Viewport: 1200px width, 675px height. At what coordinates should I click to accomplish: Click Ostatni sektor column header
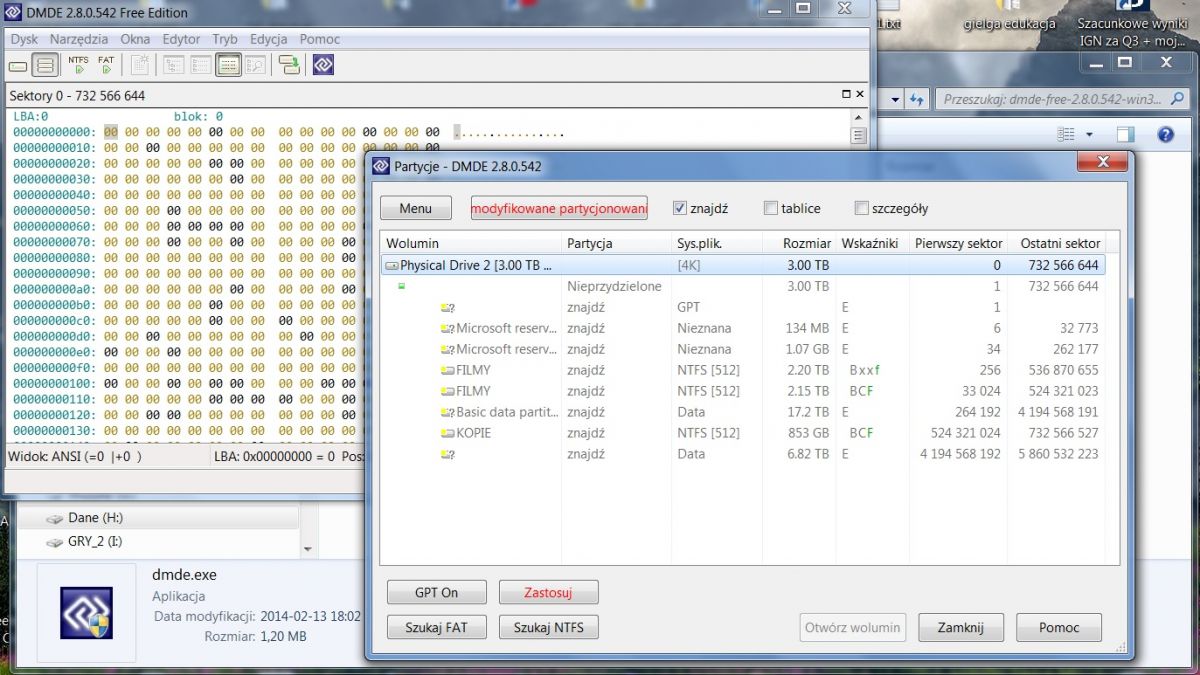(1059, 243)
